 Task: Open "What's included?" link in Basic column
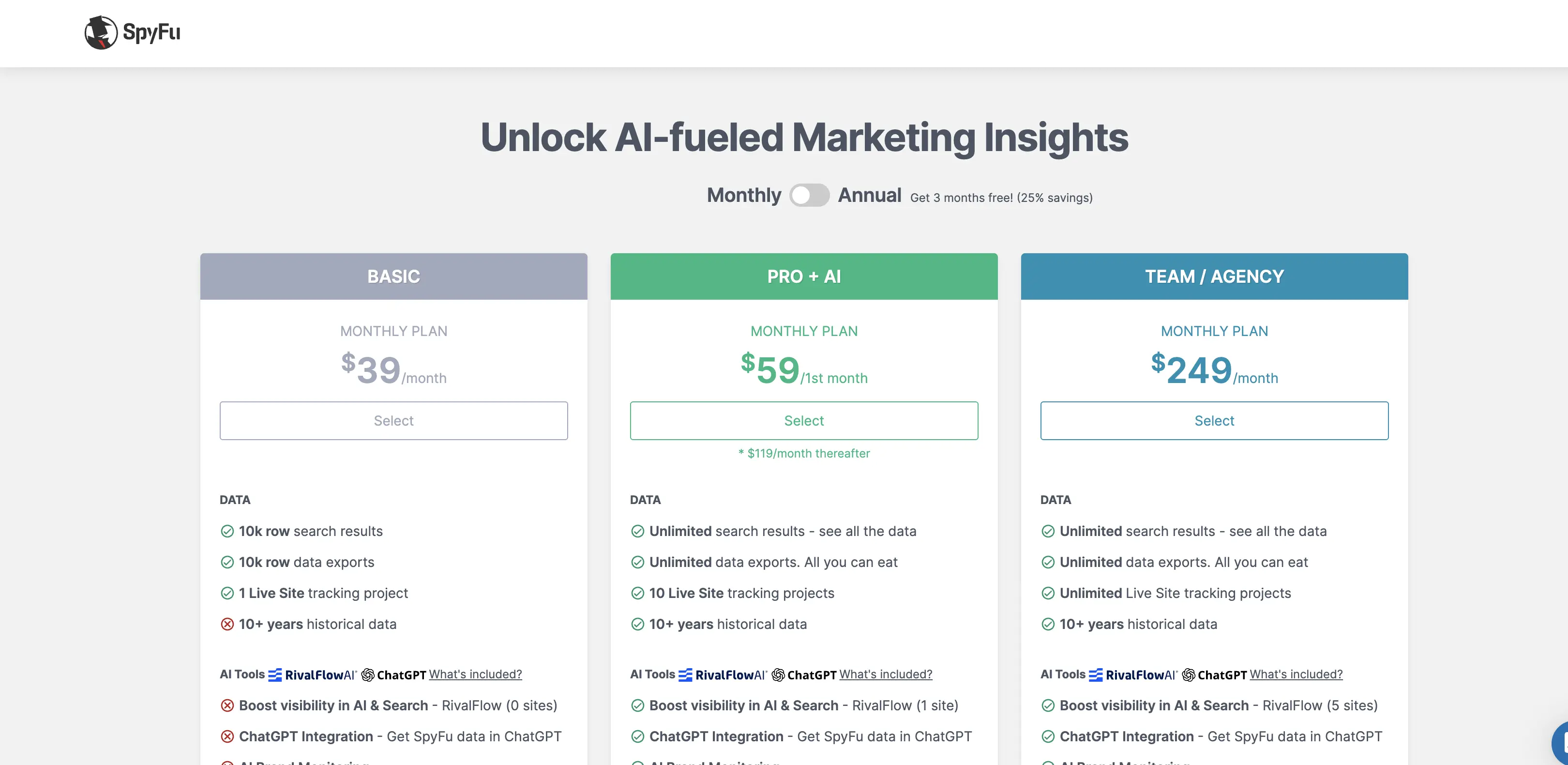point(475,674)
